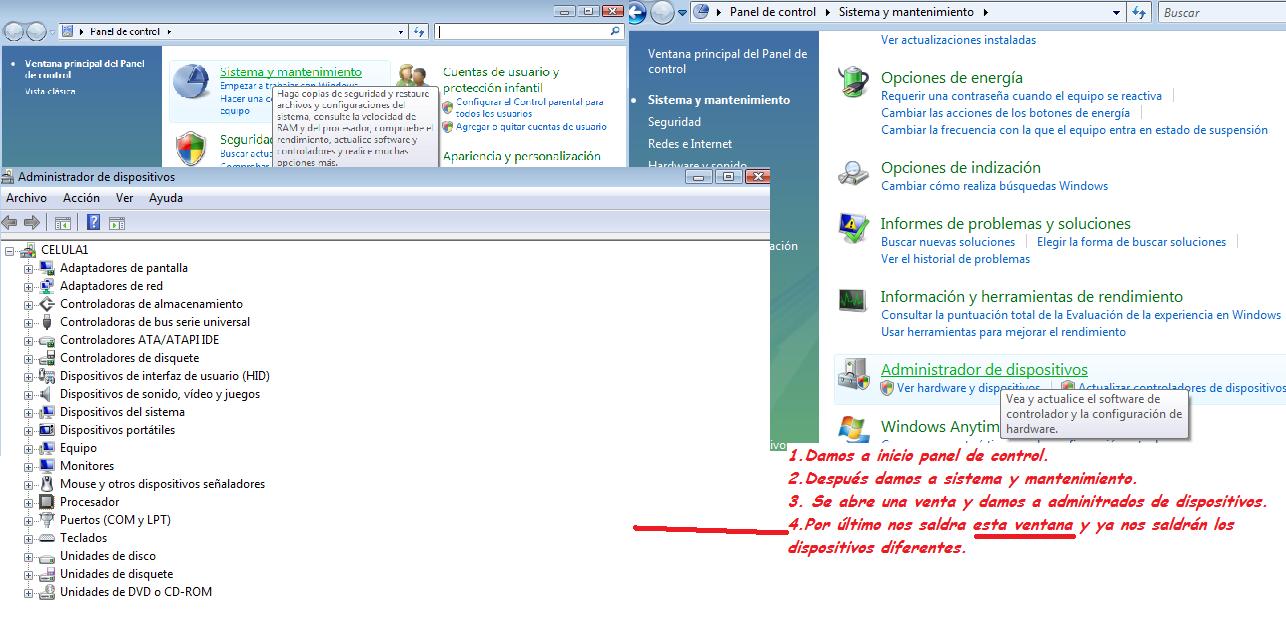Click the Controladoras de almacenamiento icon

pyautogui.click(x=47, y=304)
